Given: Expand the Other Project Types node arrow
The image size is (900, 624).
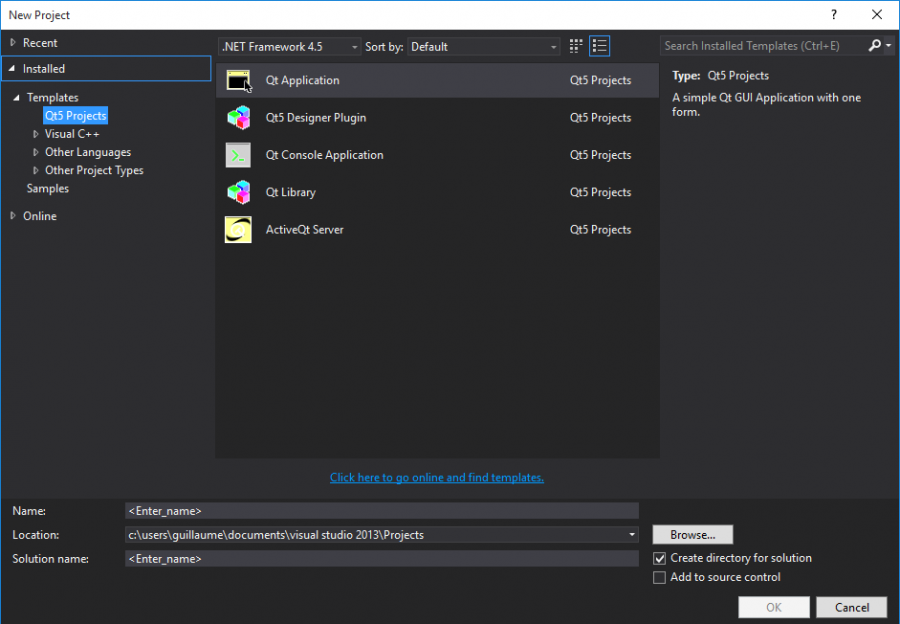Looking at the screenshot, I should [x=36, y=170].
